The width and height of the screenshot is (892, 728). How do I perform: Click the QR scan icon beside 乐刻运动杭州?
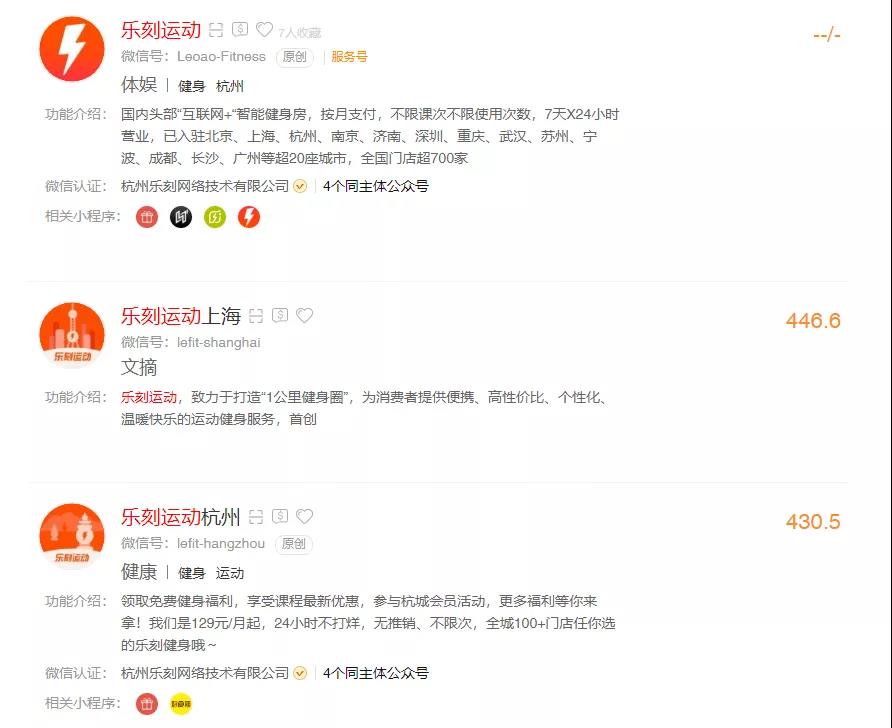click(x=256, y=516)
